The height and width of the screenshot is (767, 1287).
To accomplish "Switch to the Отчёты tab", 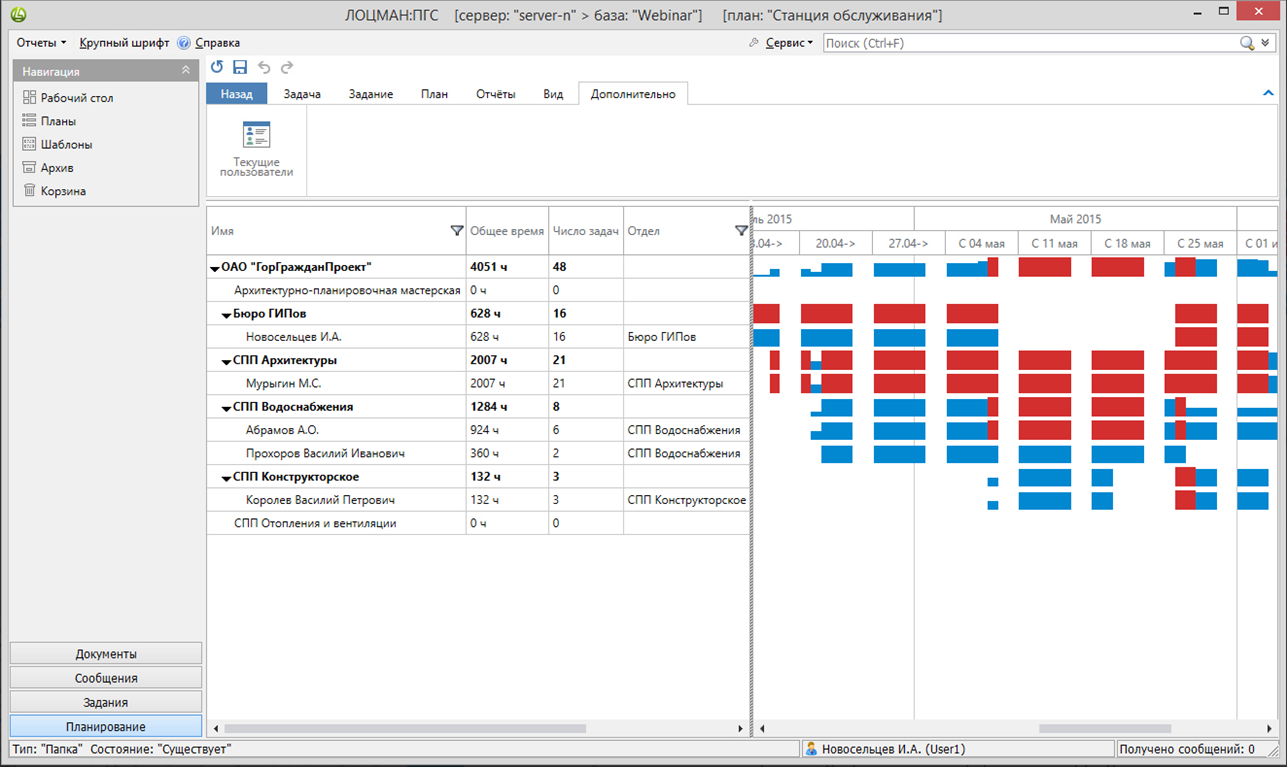I will point(496,93).
